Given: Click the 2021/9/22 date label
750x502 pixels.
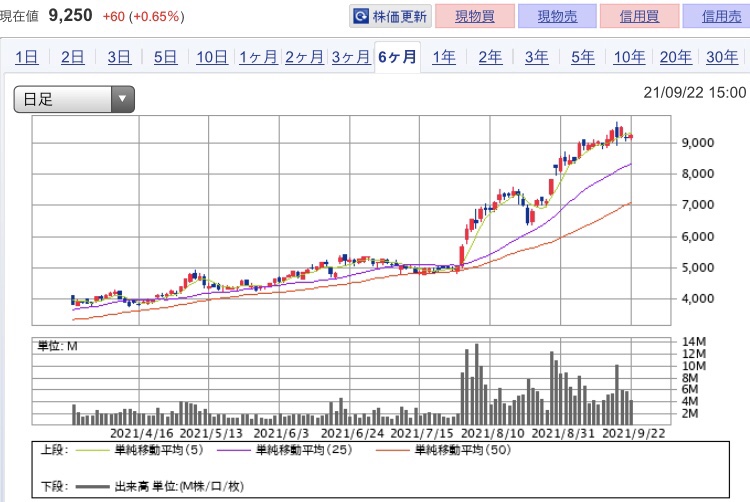Looking at the screenshot, I should [633, 434].
